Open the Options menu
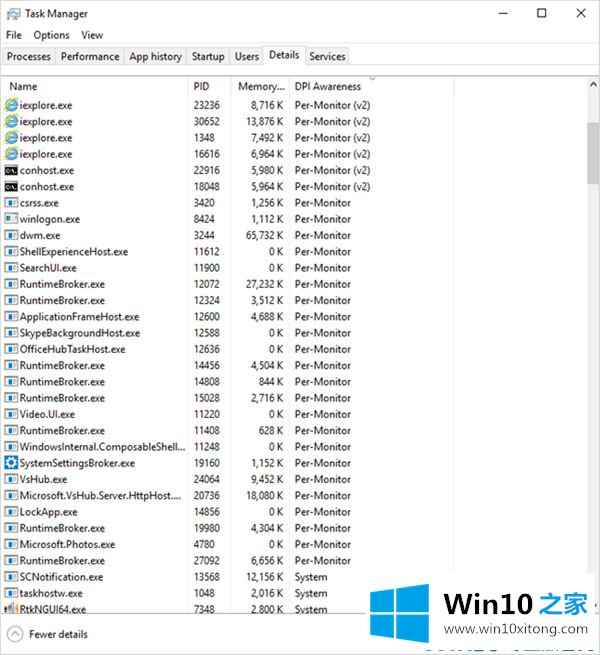The width and height of the screenshot is (600, 655). point(51,35)
